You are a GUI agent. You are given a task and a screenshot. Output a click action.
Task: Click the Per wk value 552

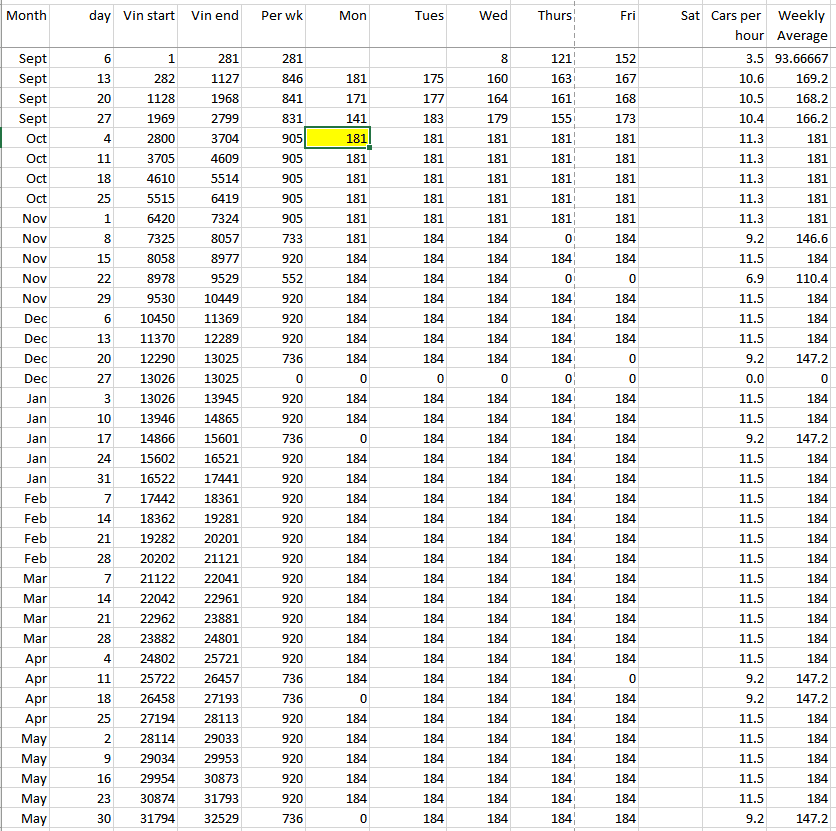tap(279, 279)
